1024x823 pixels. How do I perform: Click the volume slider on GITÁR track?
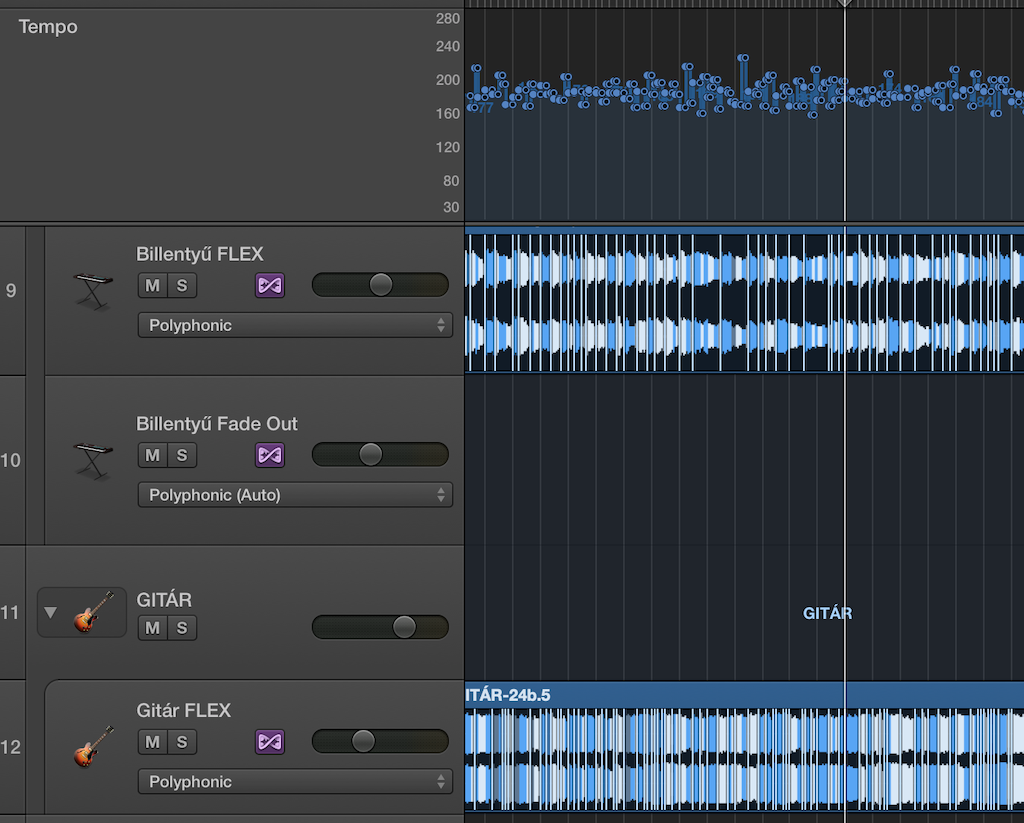[380, 627]
